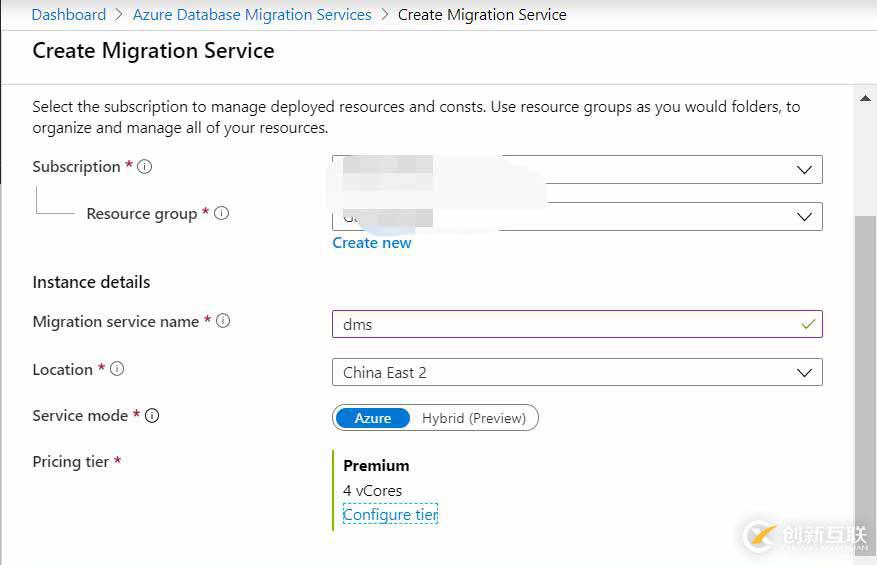Click the green validation checkmark icon
The image size is (877, 565).
pos(808,324)
